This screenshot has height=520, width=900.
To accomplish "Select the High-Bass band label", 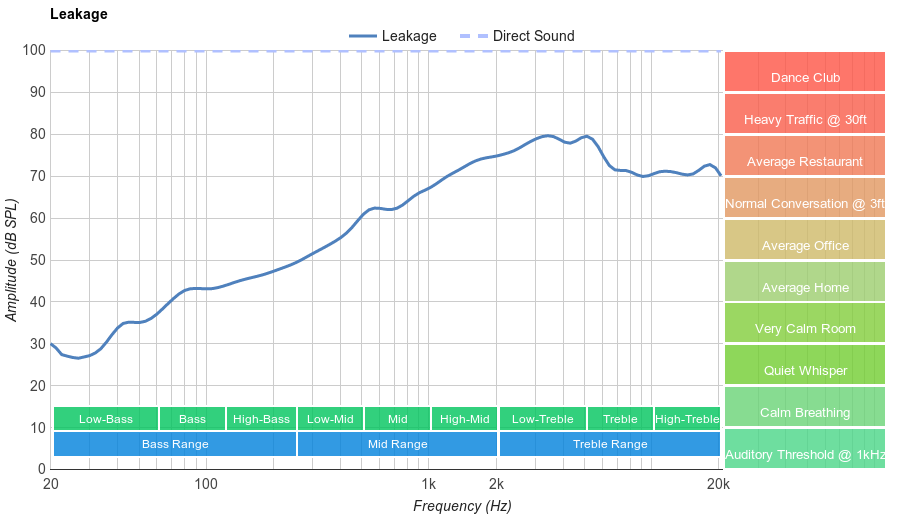I will tap(261, 419).
